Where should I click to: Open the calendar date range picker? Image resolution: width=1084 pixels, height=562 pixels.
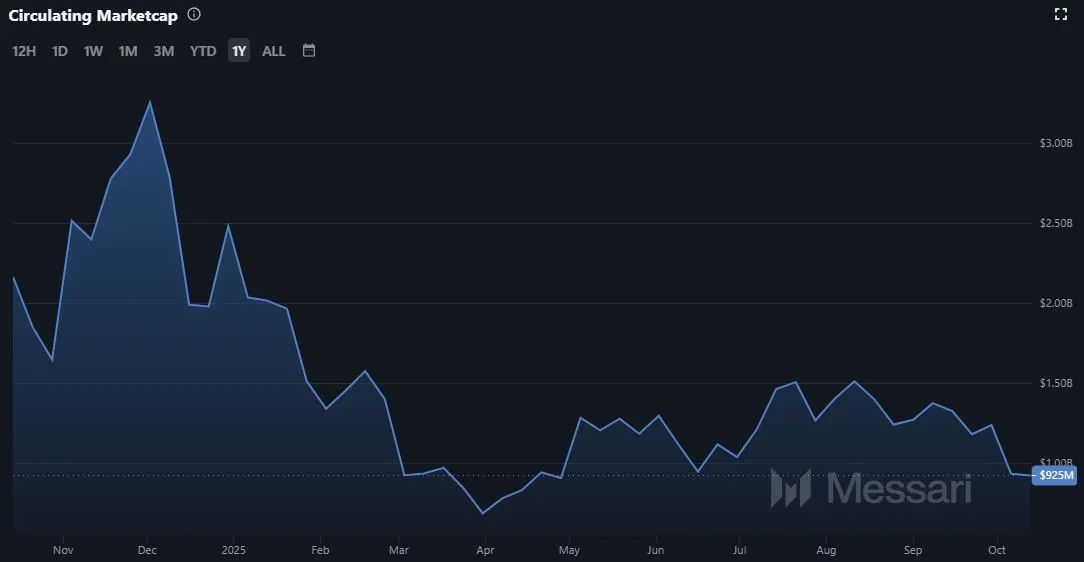click(x=309, y=50)
